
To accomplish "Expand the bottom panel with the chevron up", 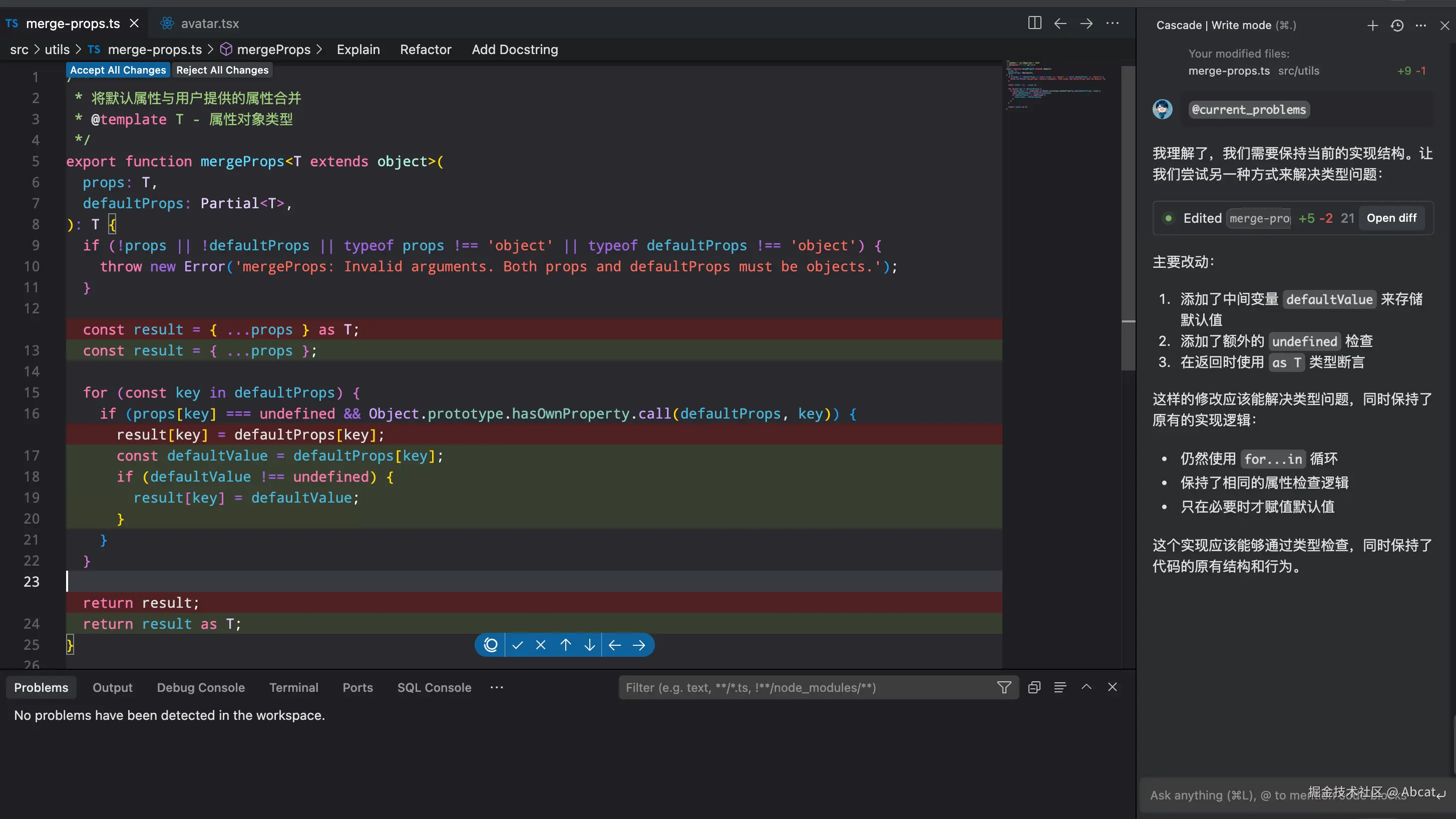I will click(1086, 687).
